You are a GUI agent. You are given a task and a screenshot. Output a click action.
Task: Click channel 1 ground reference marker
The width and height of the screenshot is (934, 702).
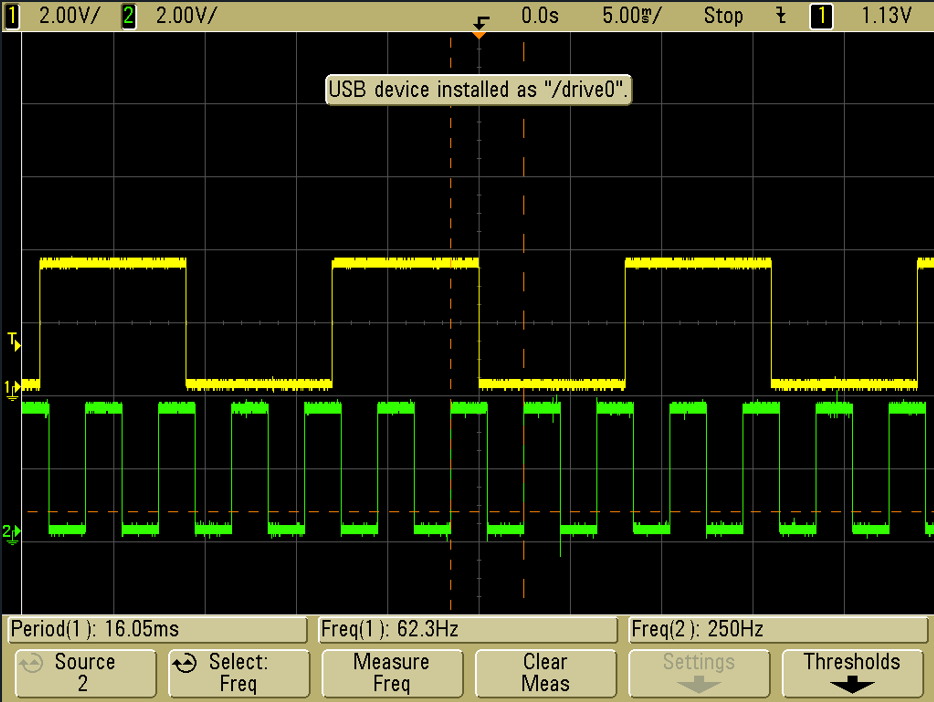[x=11, y=388]
